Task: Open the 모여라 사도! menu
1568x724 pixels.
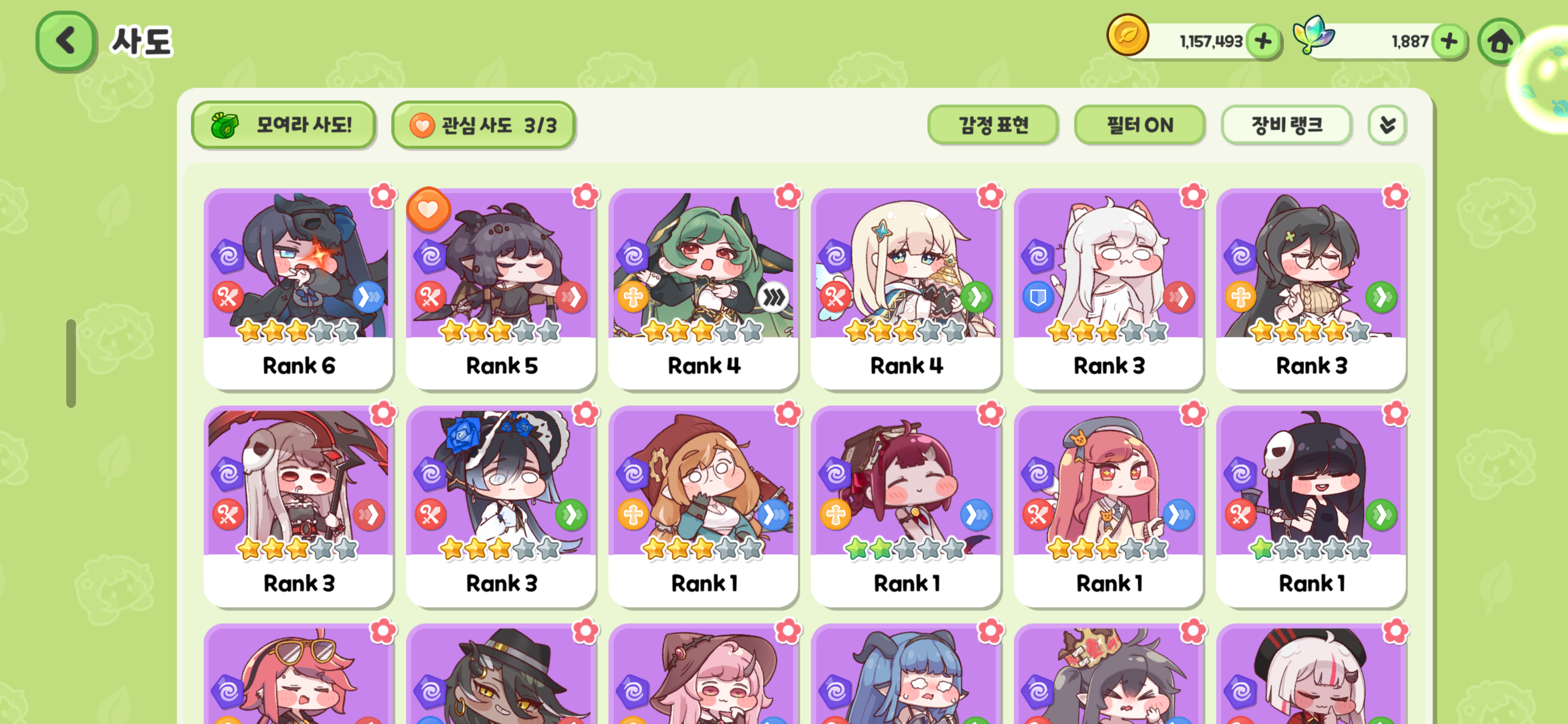Action: [283, 125]
